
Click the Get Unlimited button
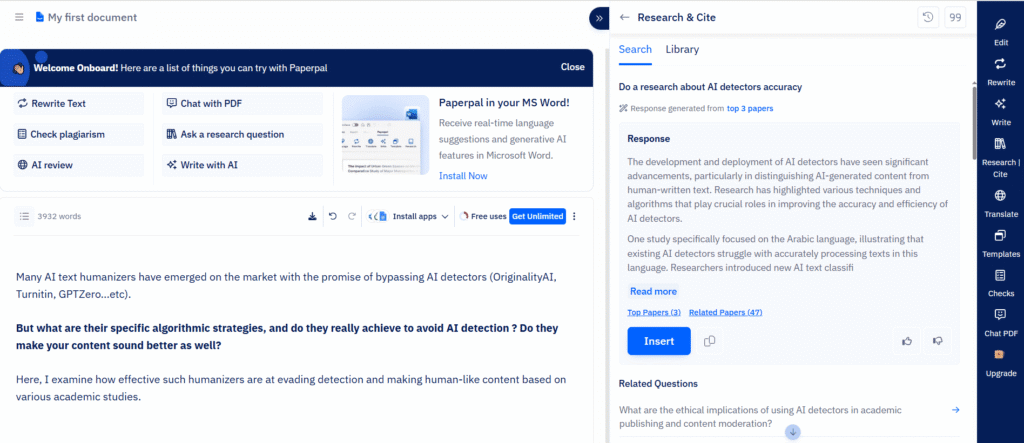point(537,216)
